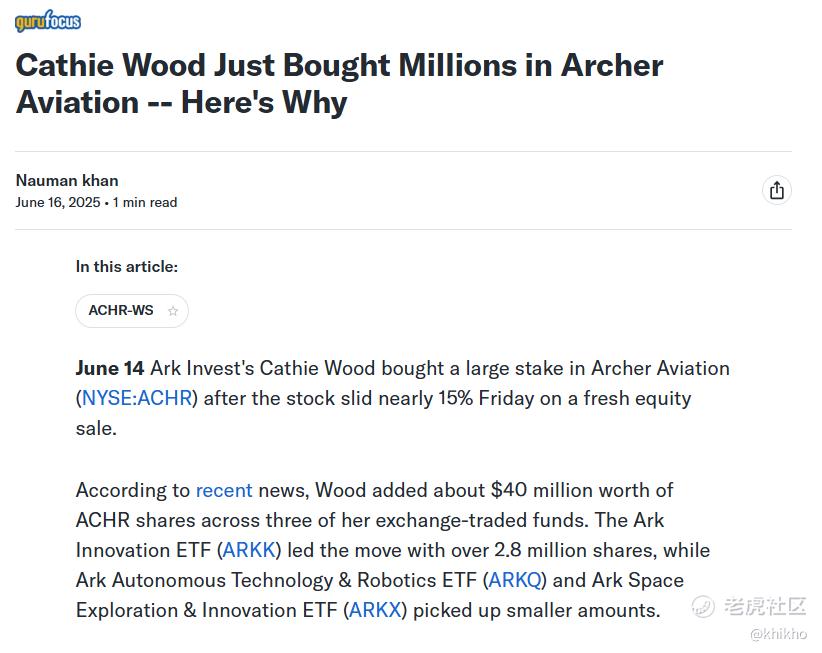Click the June 16, 2025 publish date
This screenshot has width=822, height=653.
click(x=58, y=202)
